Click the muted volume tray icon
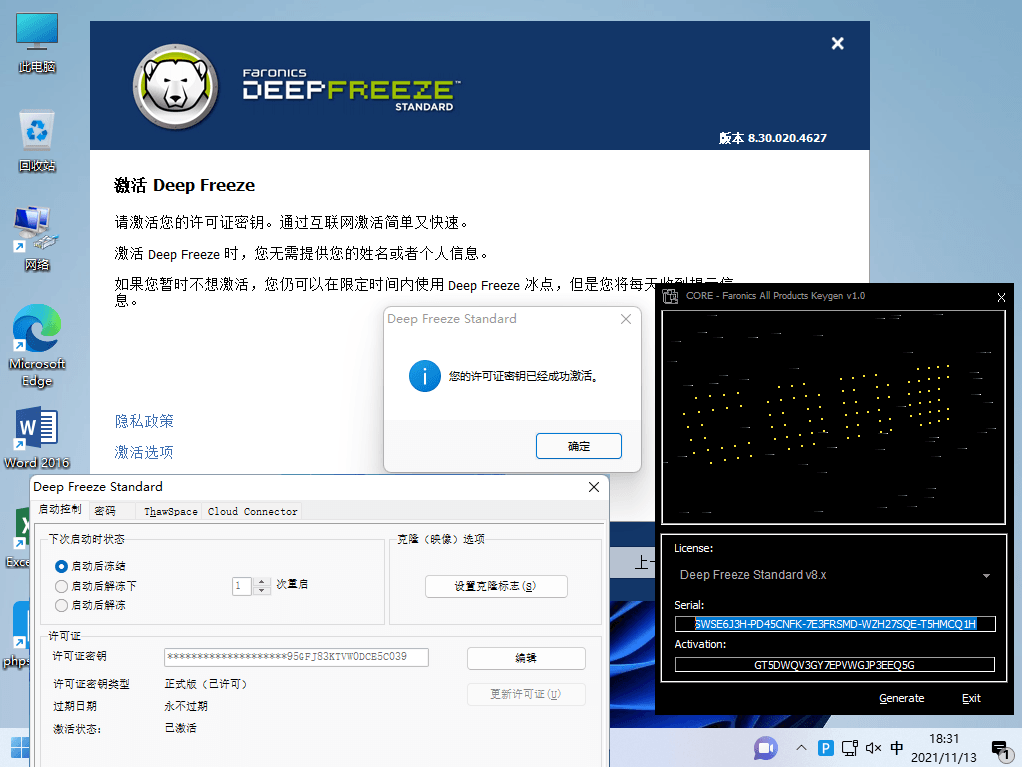This screenshot has width=1022, height=767. tap(873, 748)
